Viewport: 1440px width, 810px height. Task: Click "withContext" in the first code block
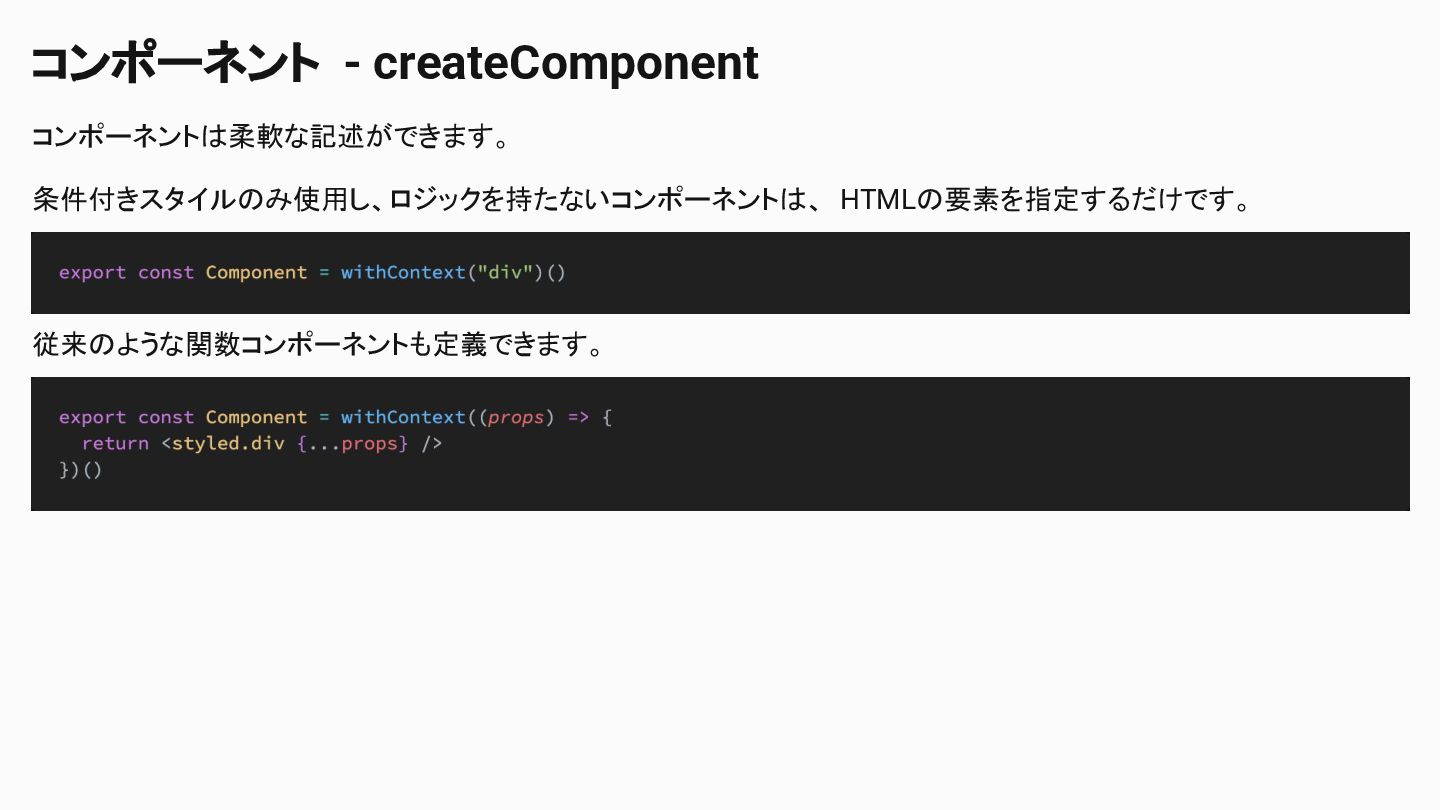(403, 273)
